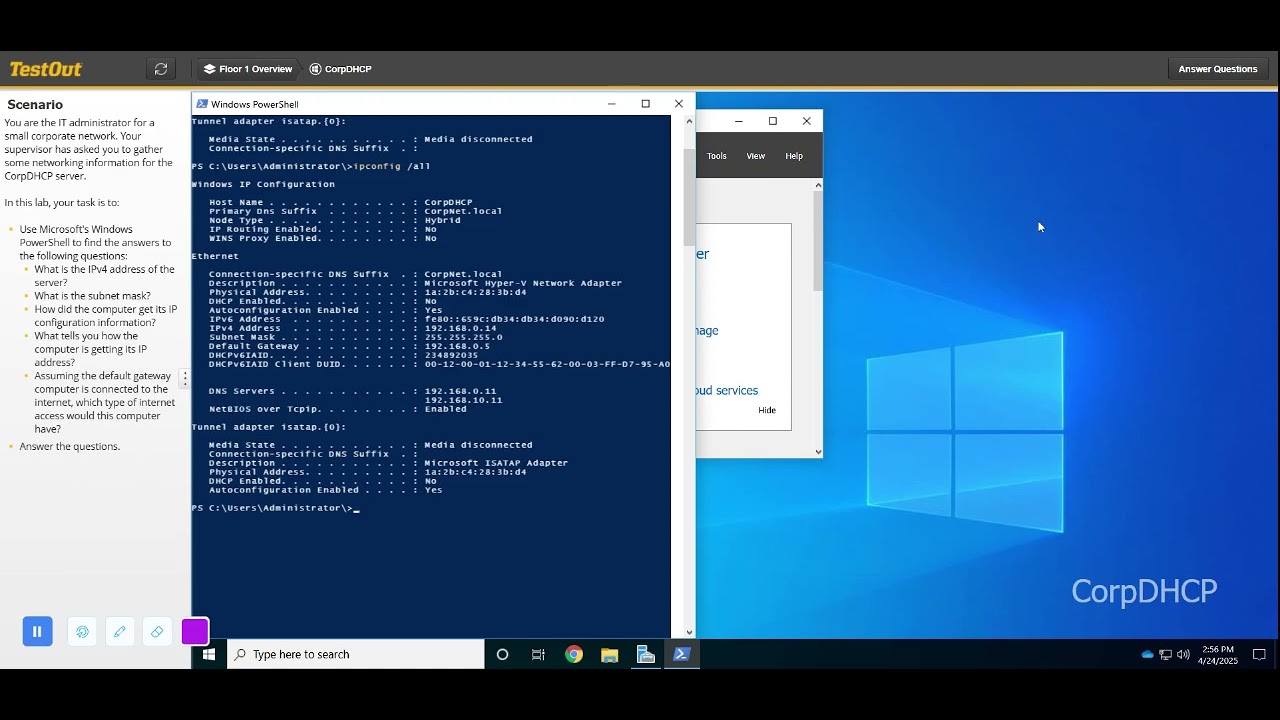The height and width of the screenshot is (720, 1280).
Task: Launch Google Chrome from the taskbar
Action: coord(574,654)
